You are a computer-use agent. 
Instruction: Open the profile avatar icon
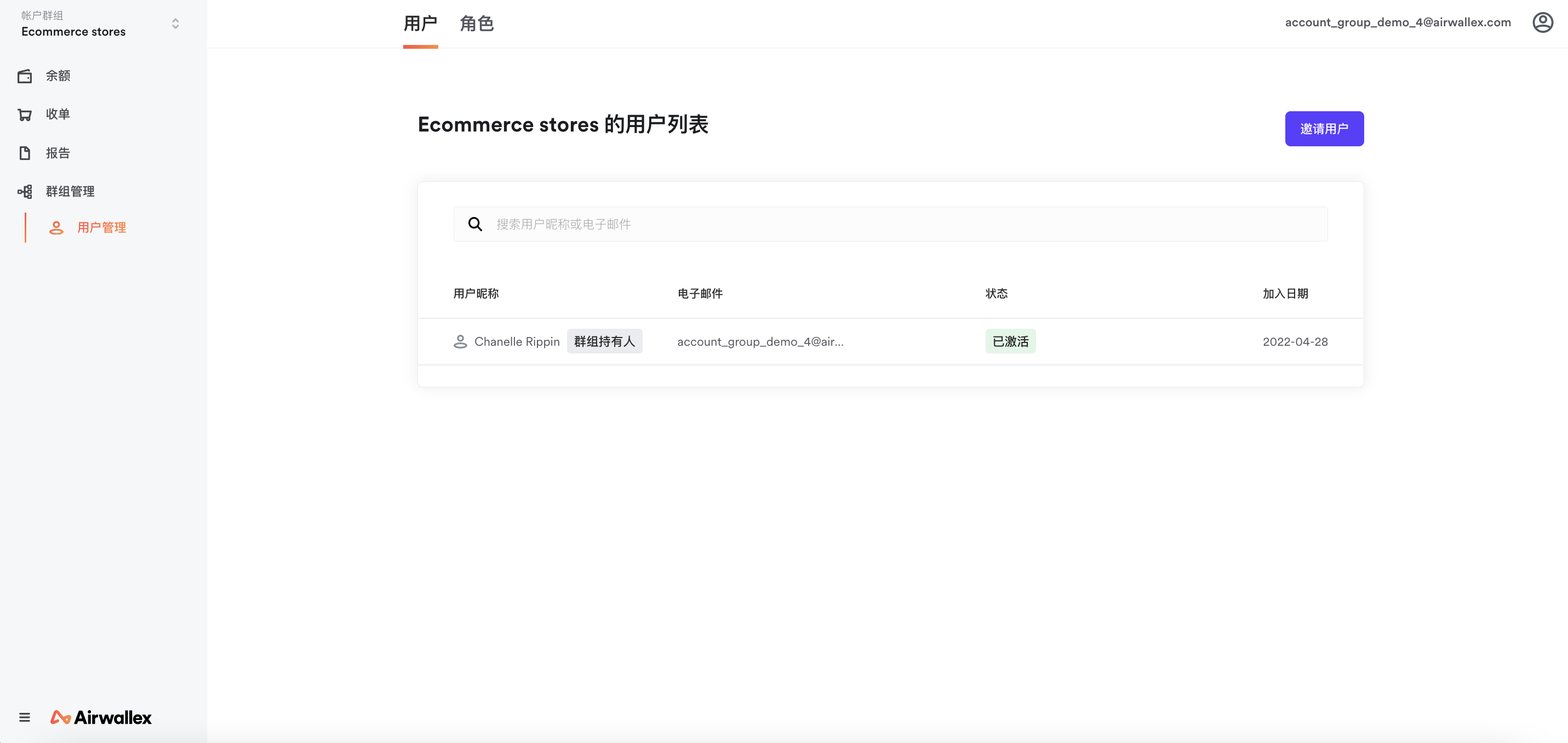[x=1542, y=22]
